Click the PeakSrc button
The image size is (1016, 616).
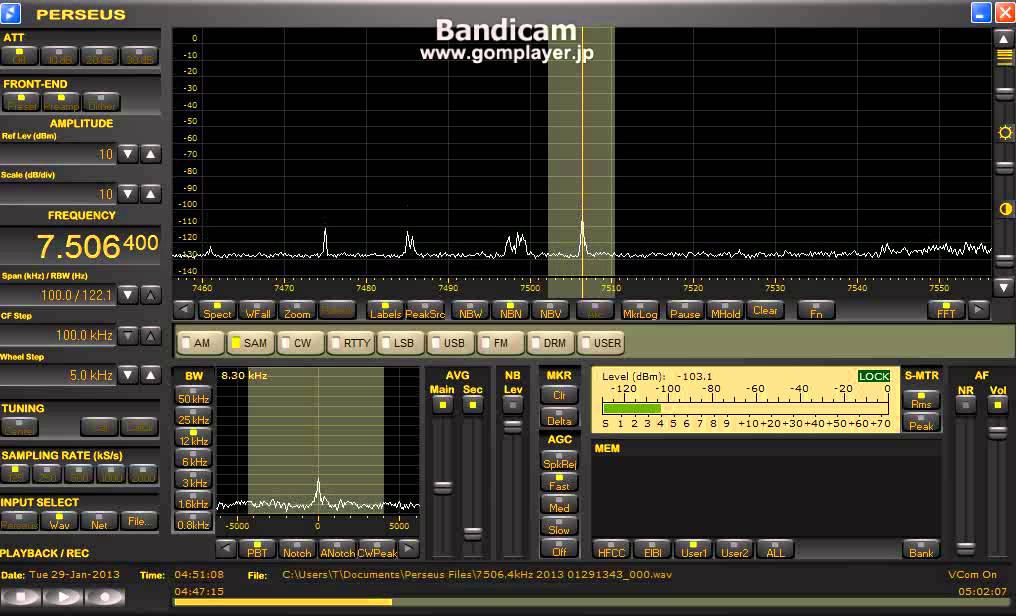click(426, 310)
